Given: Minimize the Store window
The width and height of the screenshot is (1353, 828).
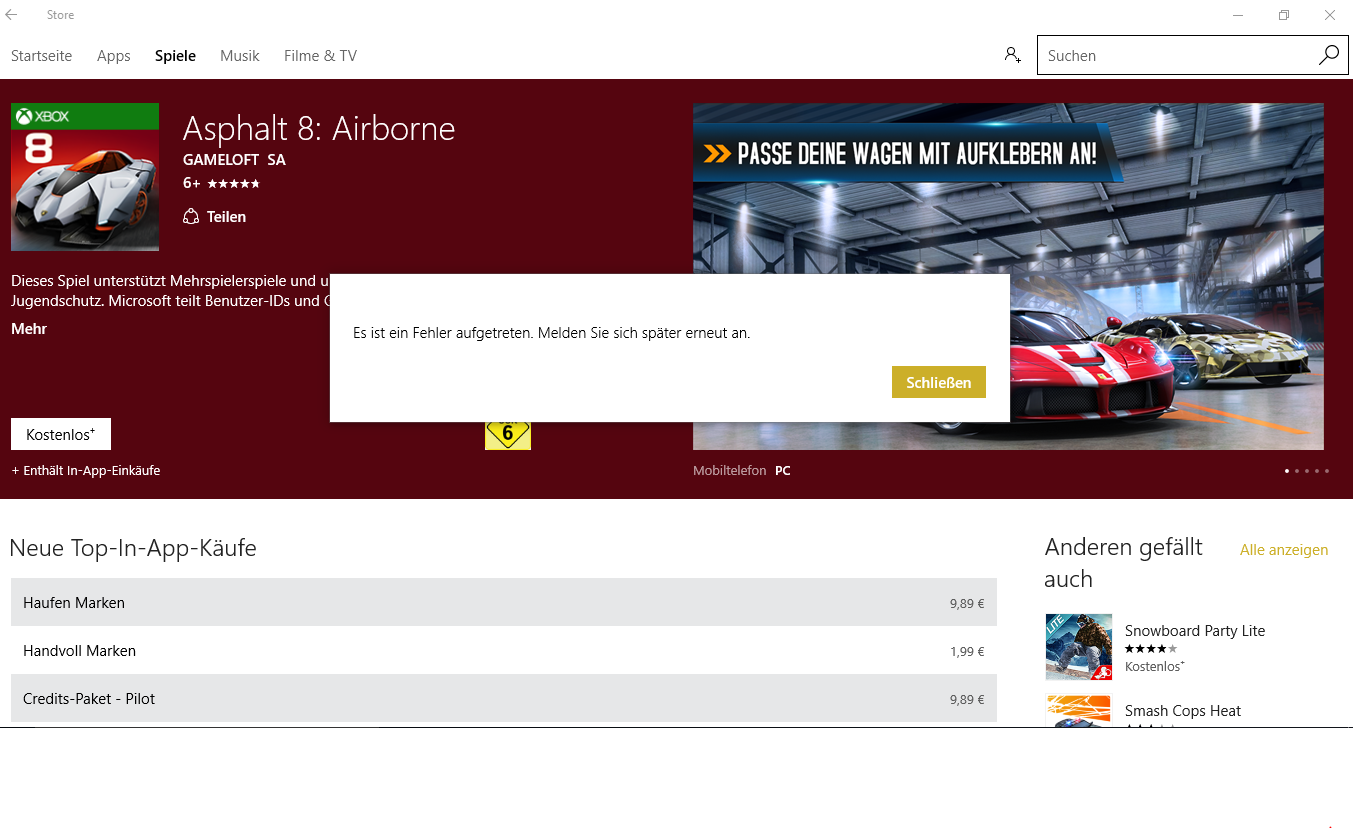Looking at the screenshot, I should click(1238, 15).
